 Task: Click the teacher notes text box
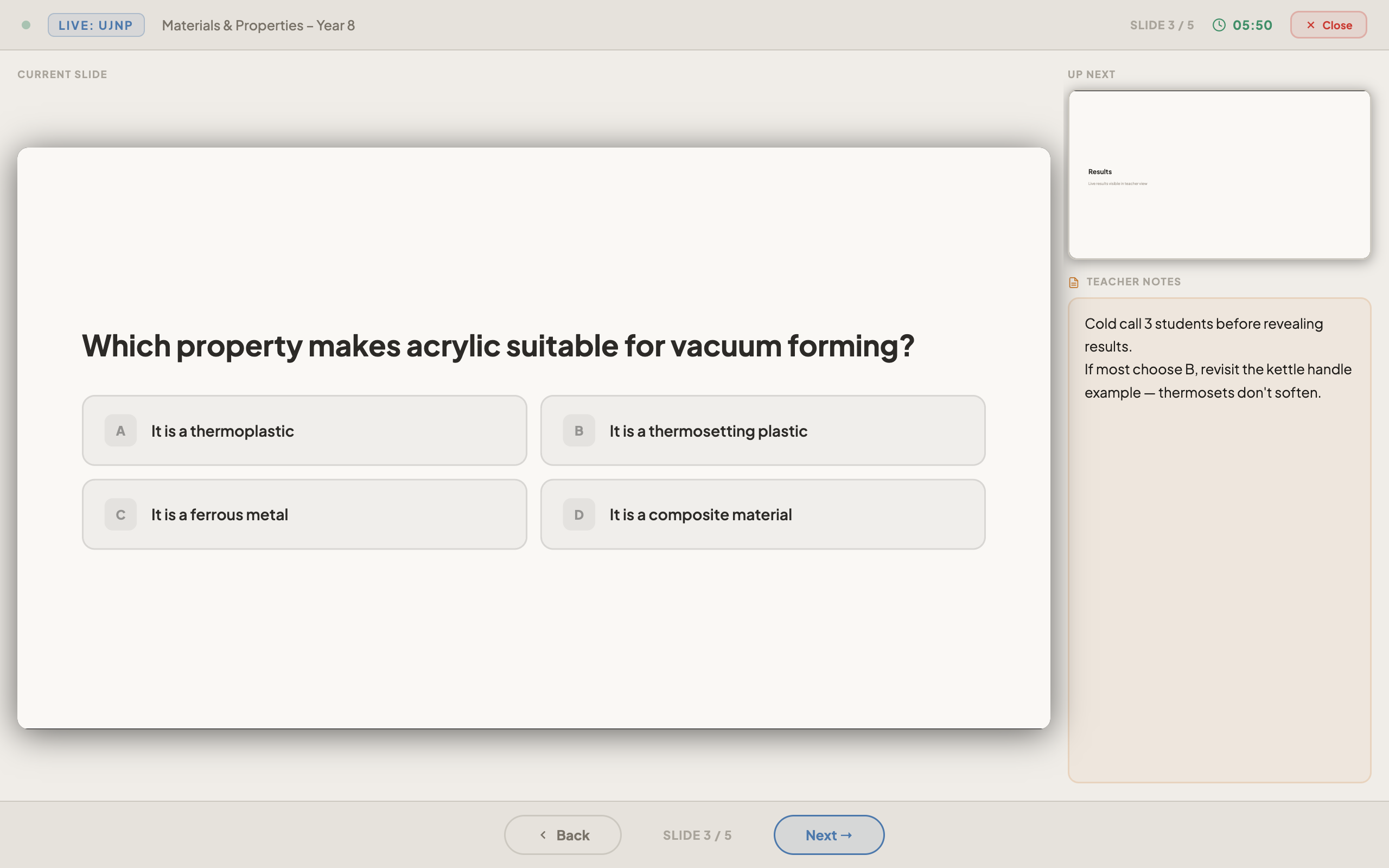click(x=1219, y=540)
